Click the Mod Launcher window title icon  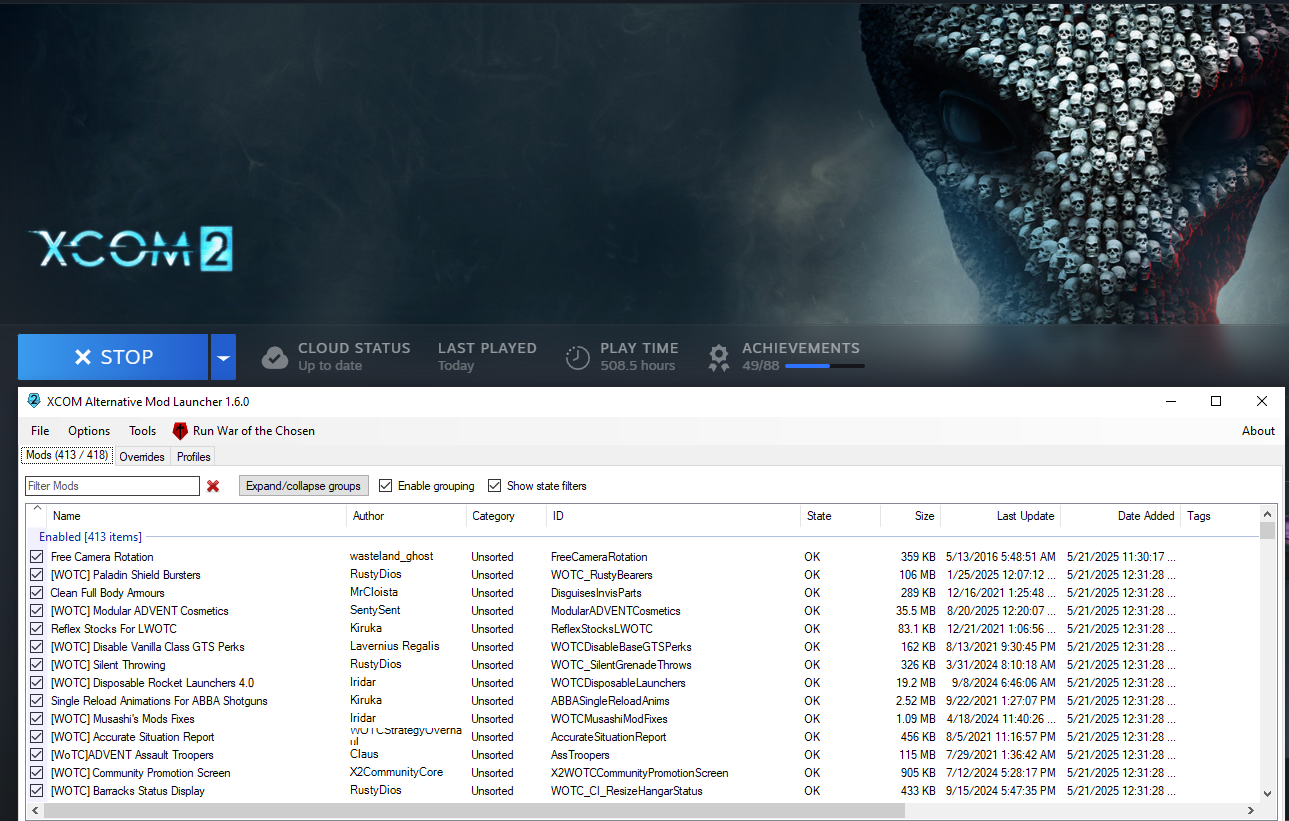[34, 401]
